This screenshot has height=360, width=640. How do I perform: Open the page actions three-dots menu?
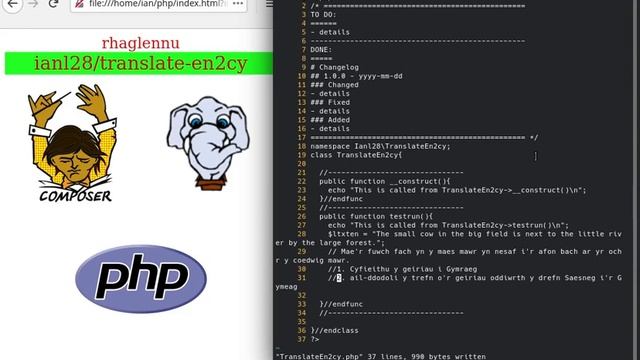tap(238, 4)
